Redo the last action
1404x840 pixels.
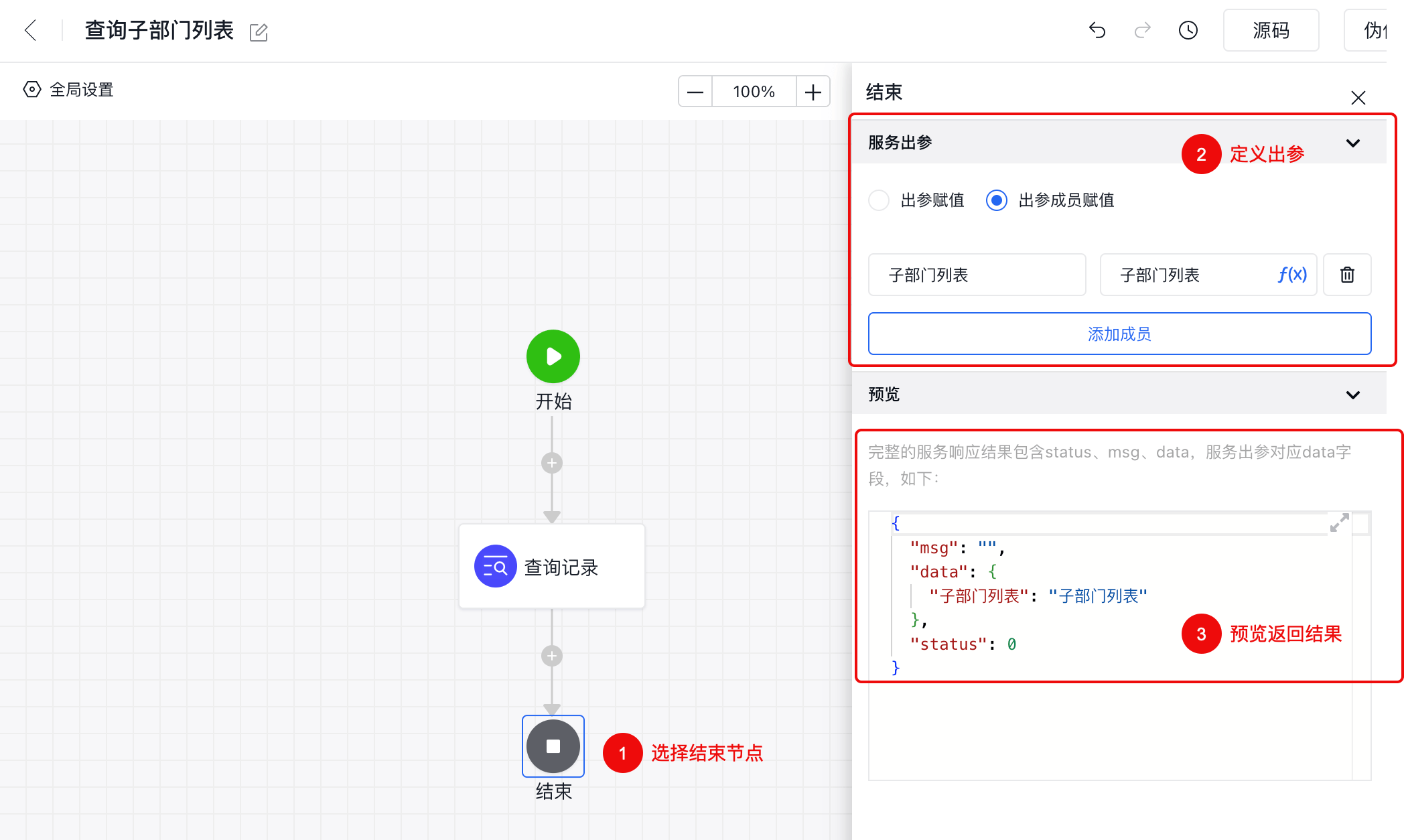coord(1143,30)
